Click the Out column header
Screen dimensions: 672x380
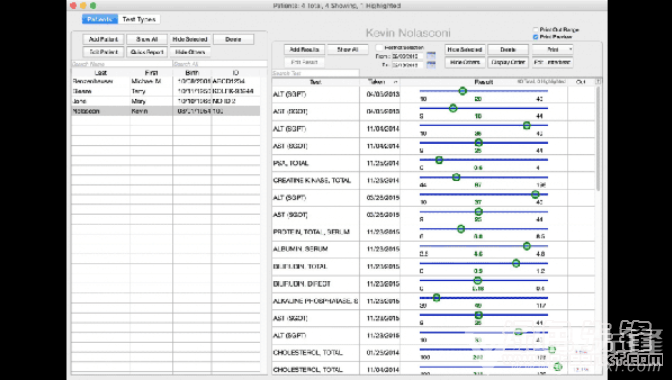[x=581, y=82]
